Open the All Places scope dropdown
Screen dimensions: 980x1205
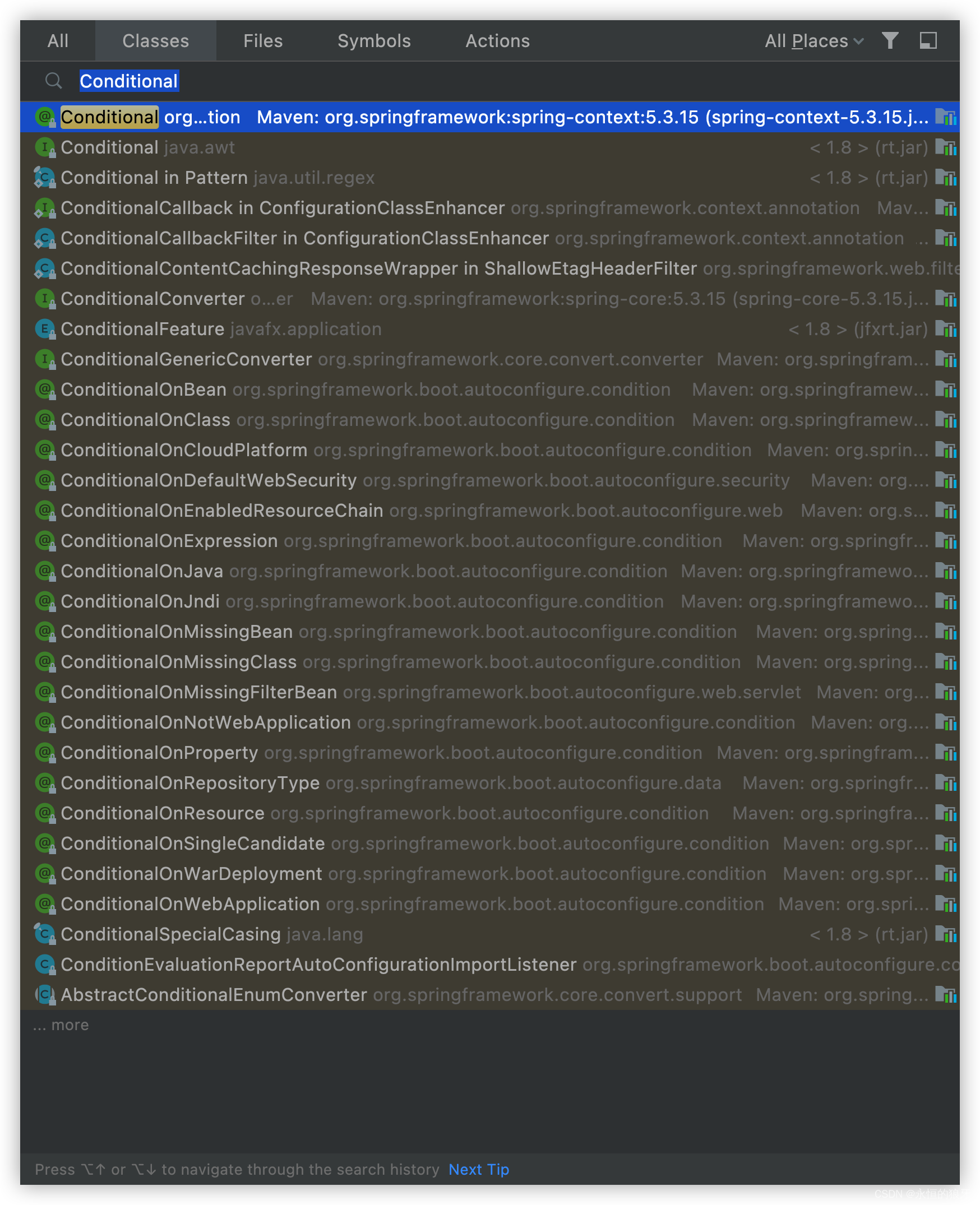coord(813,41)
